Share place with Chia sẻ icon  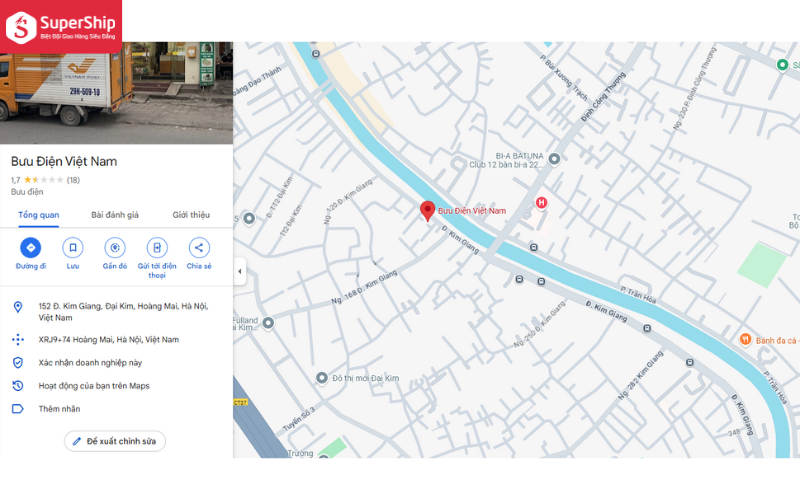click(x=199, y=247)
